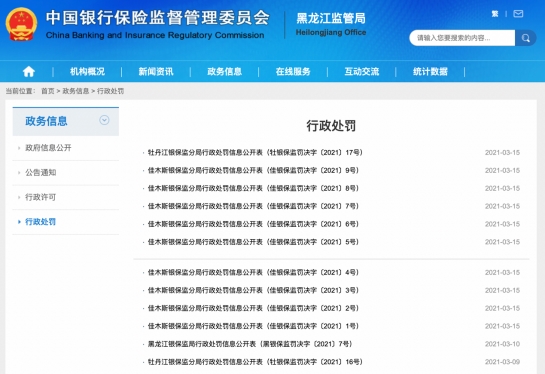Open 牡银保监罚决字〔2021〕17号 notice
This screenshot has width=545, height=374.
255,152
